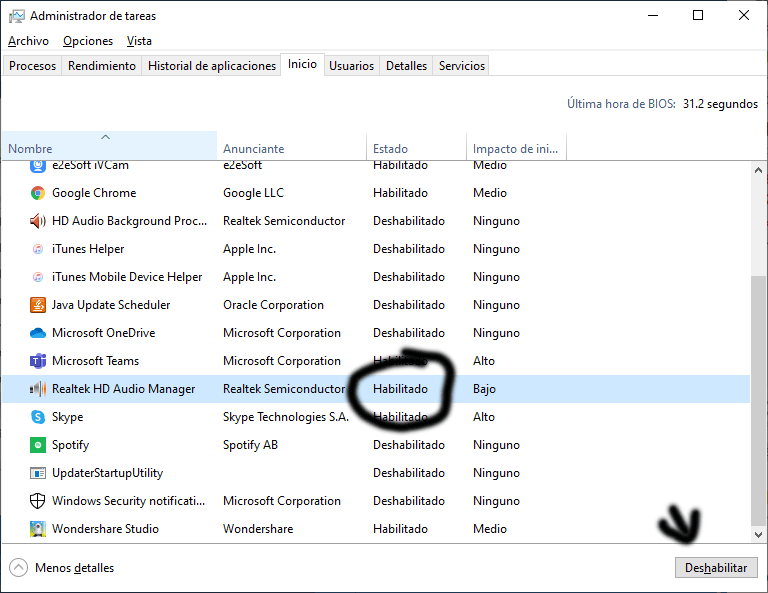Click Medio impact of Wondershare Studio
Screen dimensions: 768x593
pos(490,529)
